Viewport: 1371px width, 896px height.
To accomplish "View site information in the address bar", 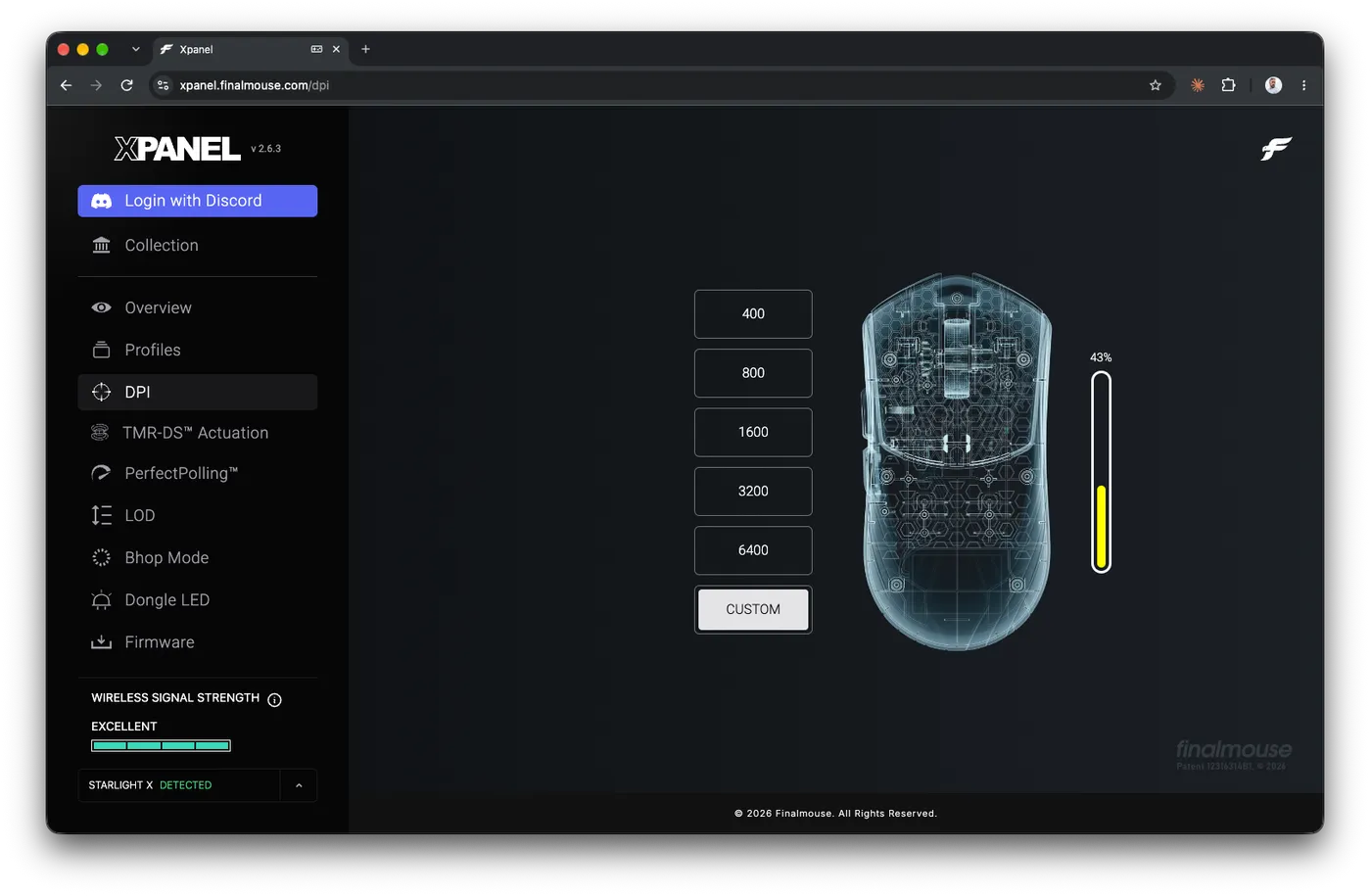I will point(164,85).
